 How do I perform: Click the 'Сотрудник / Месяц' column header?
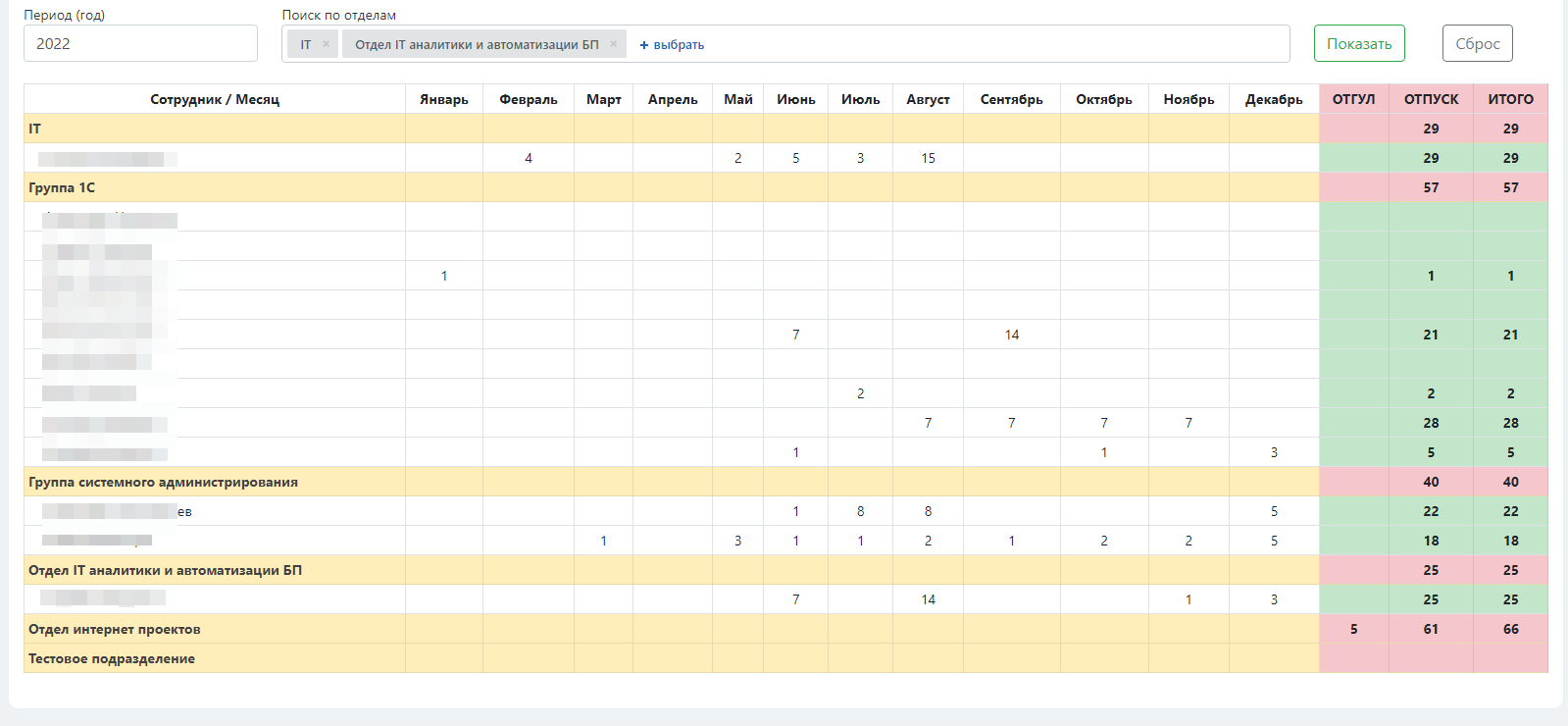click(215, 99)
